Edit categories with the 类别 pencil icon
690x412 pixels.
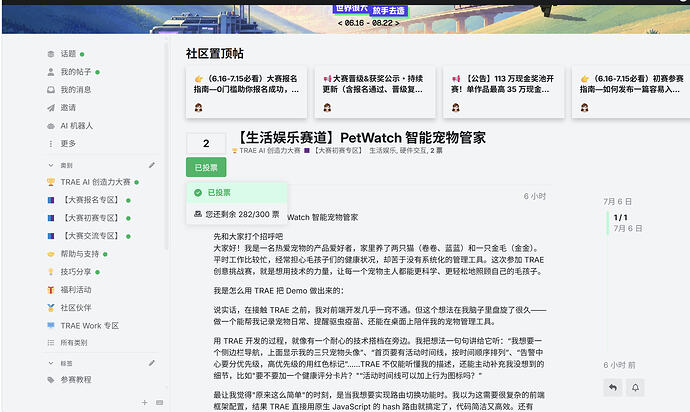coord(152,165)
